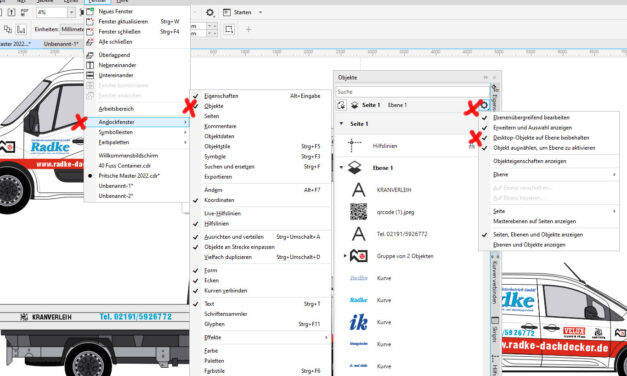This screenshot has width=627, height=376.
Task: Open the Objekte panel gear options button
Action: tap(484, 105)
